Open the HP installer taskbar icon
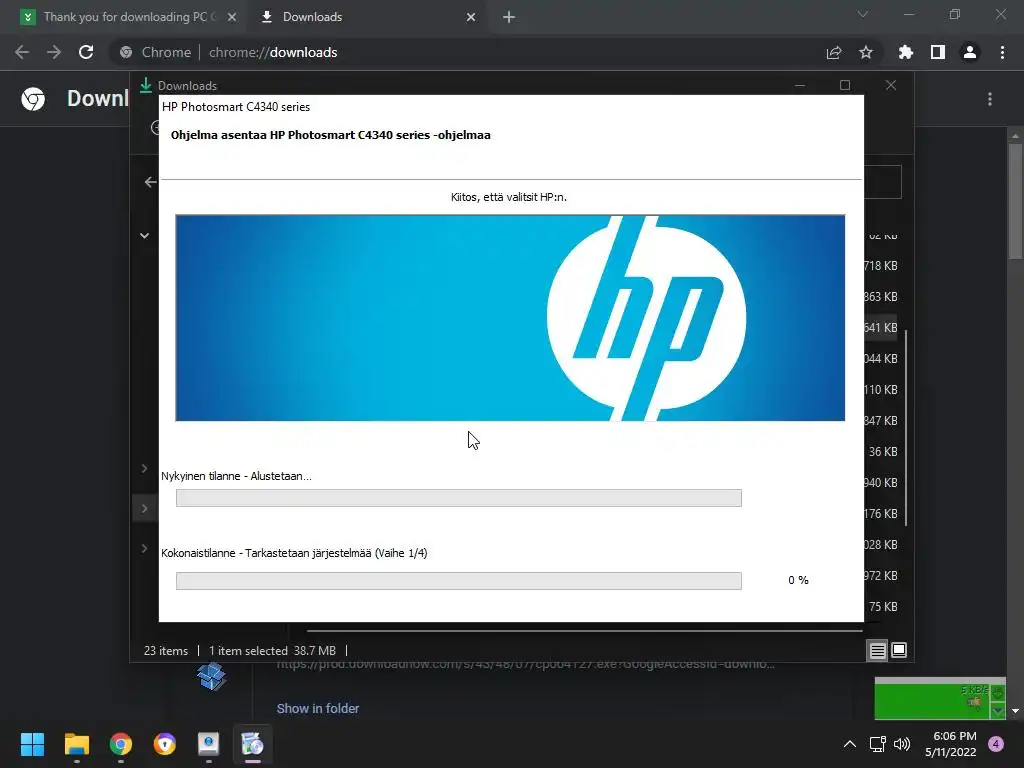 [x=252, y=744]
